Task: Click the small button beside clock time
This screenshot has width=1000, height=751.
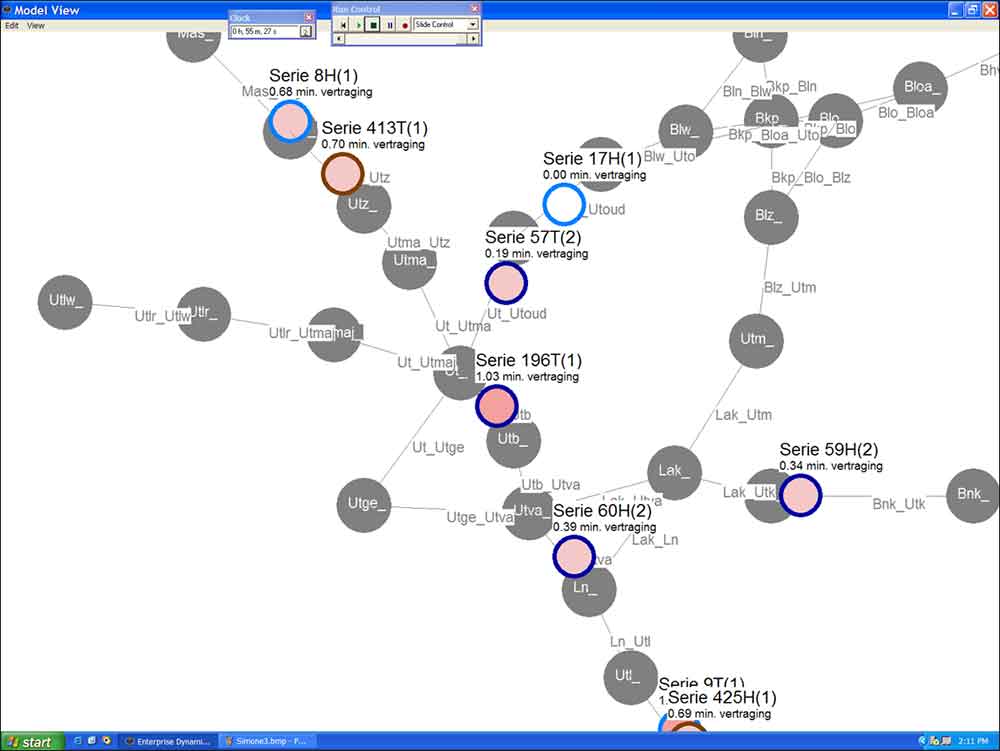Action: (305, 32)
